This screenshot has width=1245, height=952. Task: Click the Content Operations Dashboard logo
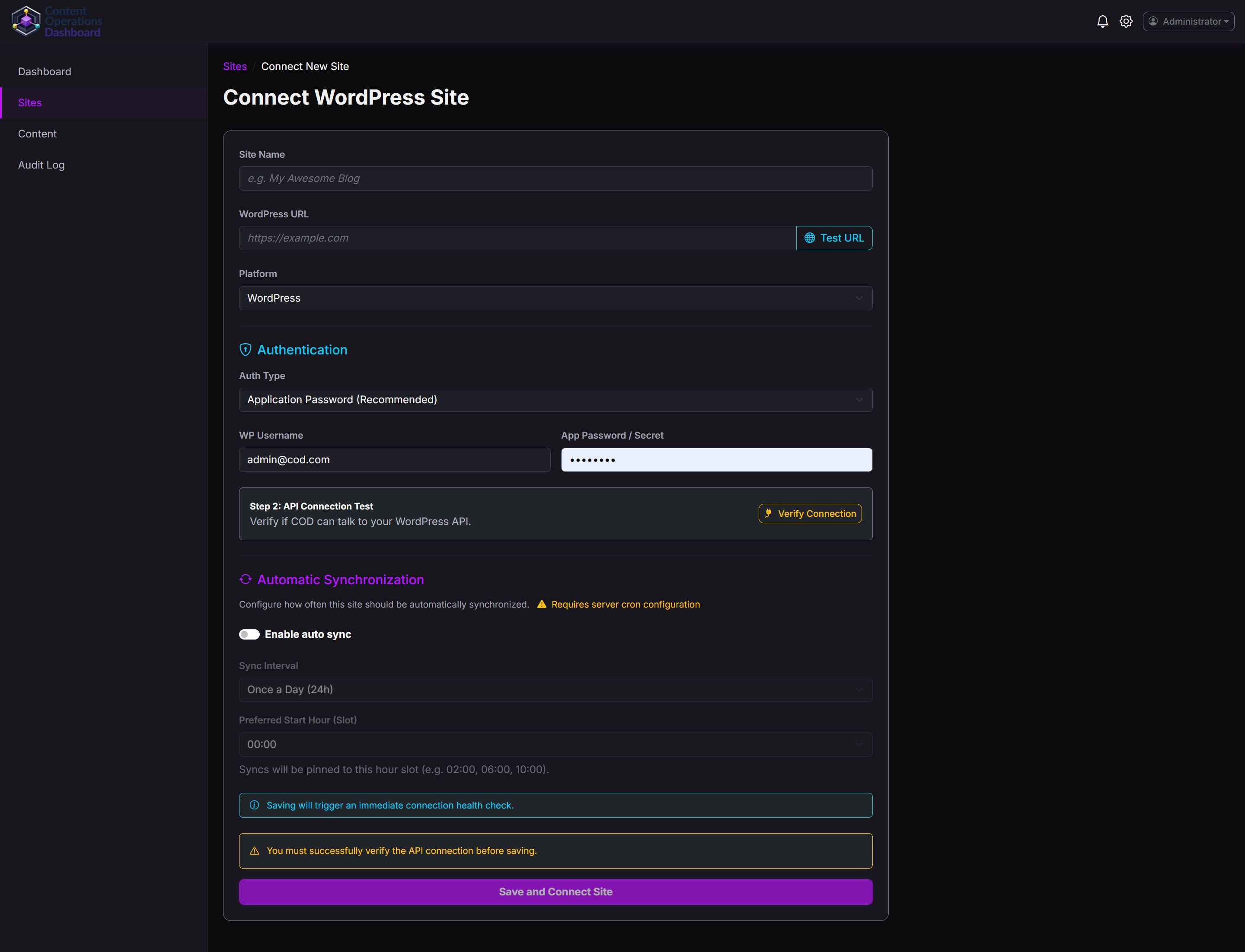56,22
